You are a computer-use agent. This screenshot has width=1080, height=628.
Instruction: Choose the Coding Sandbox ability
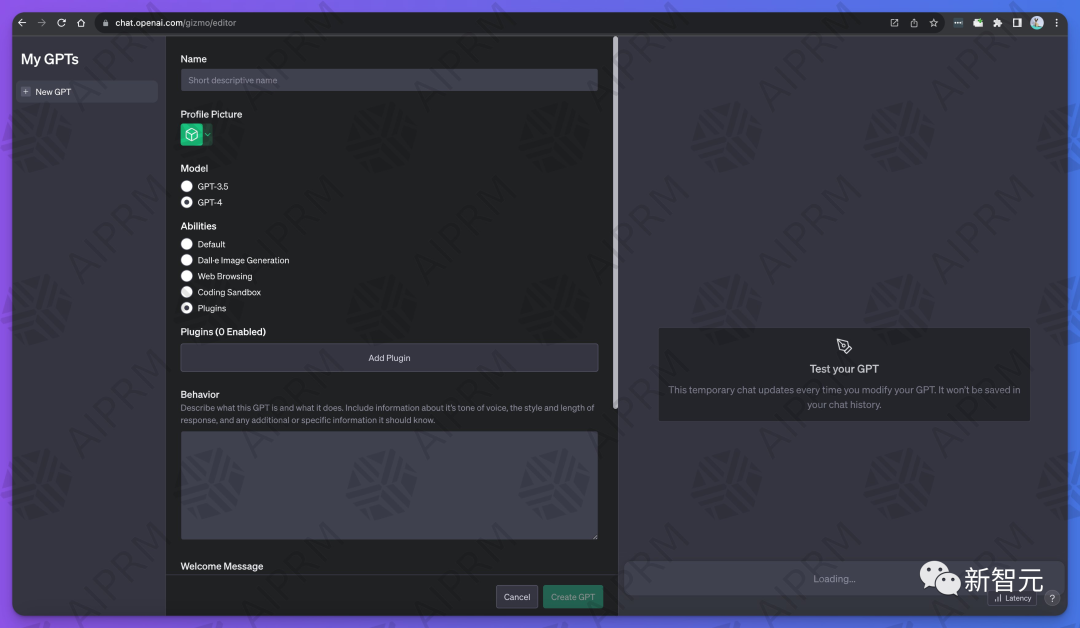187,292
